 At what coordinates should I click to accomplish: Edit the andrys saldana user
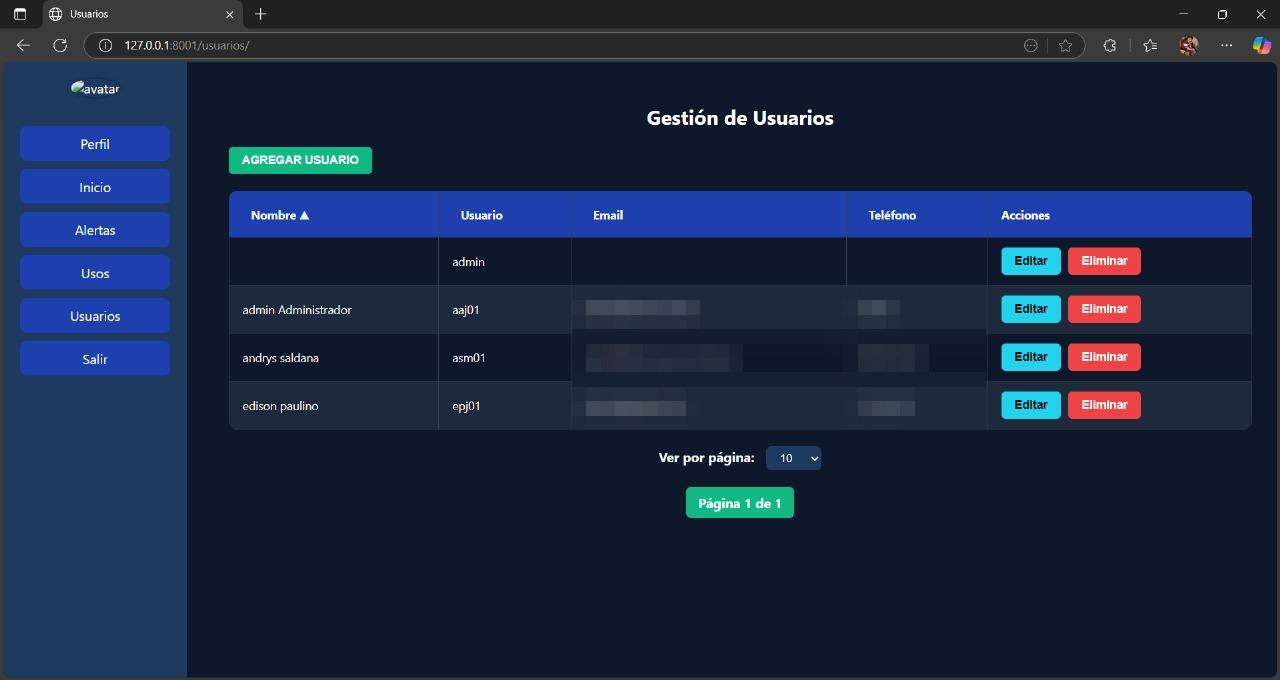pos(1031,357)
